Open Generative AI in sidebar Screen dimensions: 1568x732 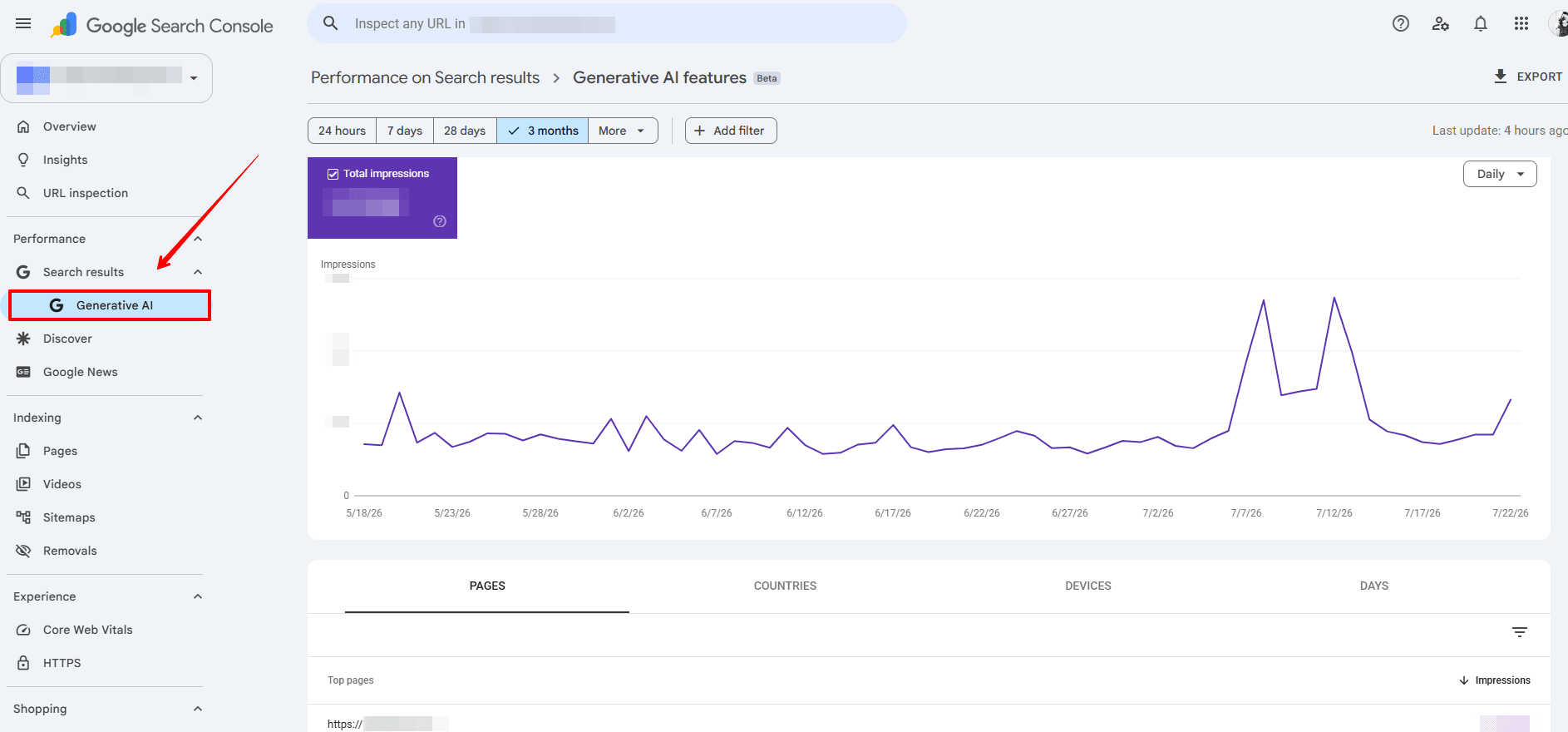tap(110, 305)
